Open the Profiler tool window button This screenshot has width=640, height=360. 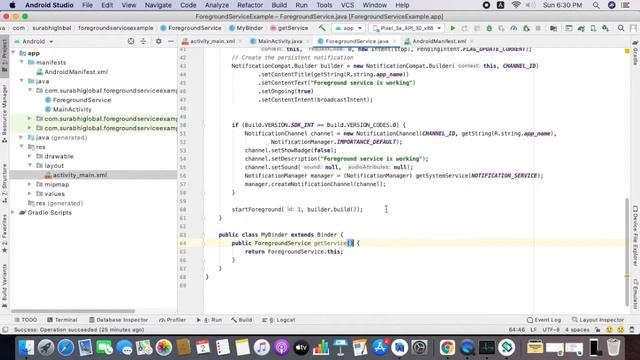pos(172,320)
